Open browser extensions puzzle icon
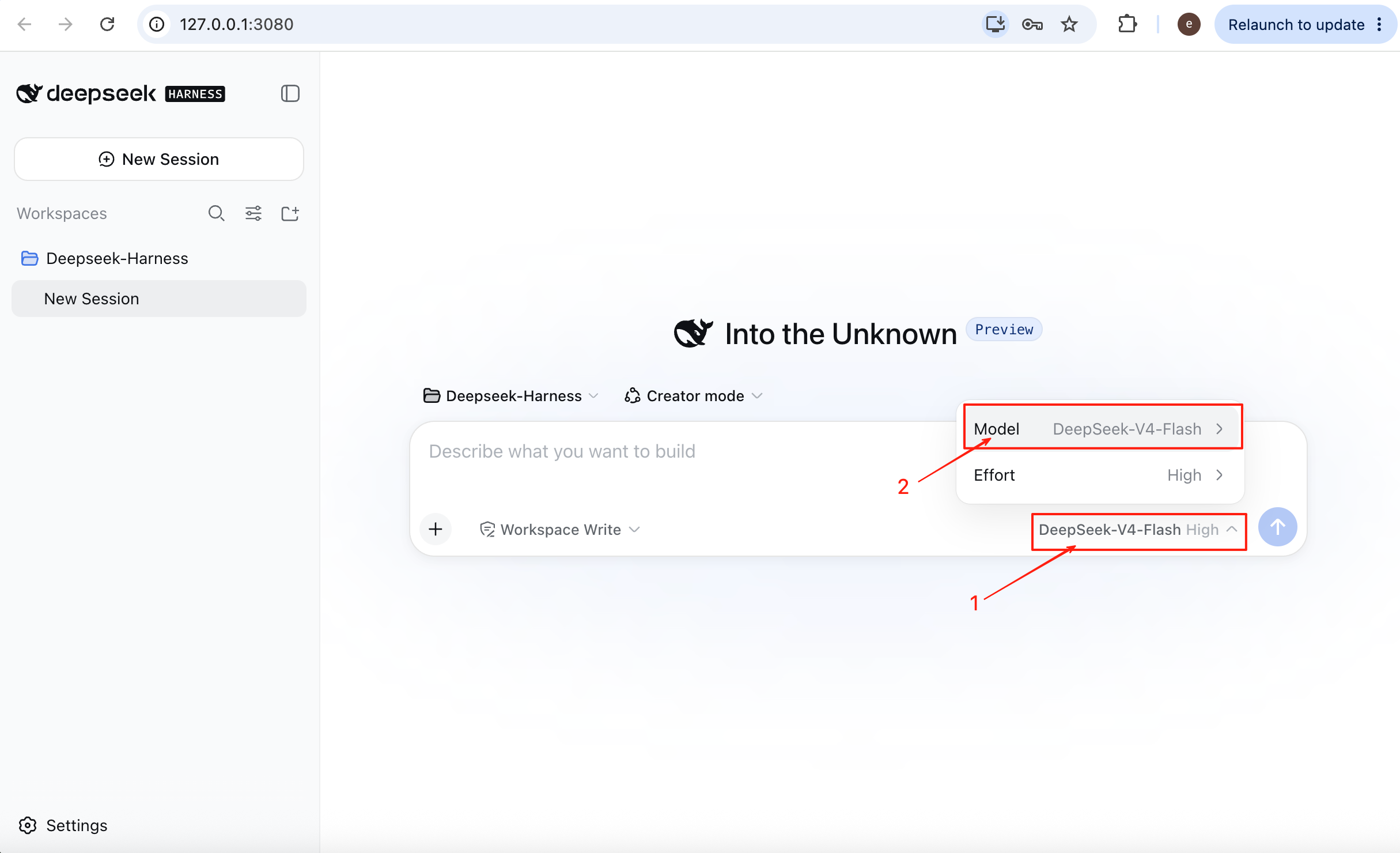Image resolution: width=1400 pixels, height=853 pixels. [x=1127, y=24]
